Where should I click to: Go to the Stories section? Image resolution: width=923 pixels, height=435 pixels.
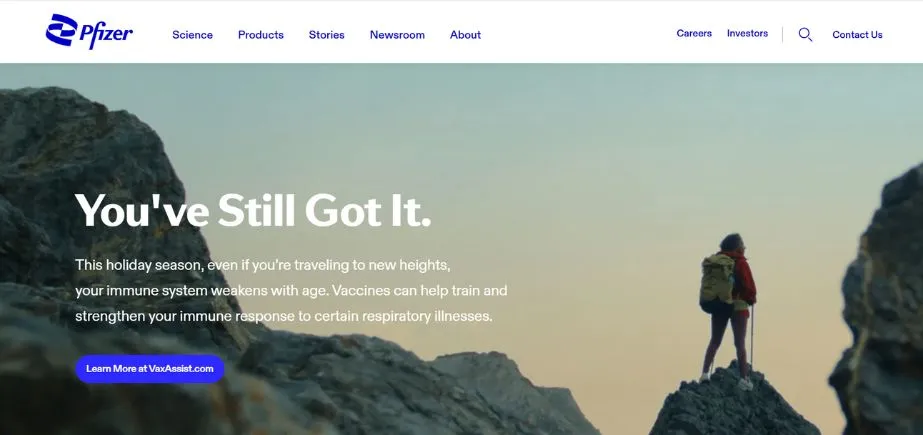click(x=327, y=35)
